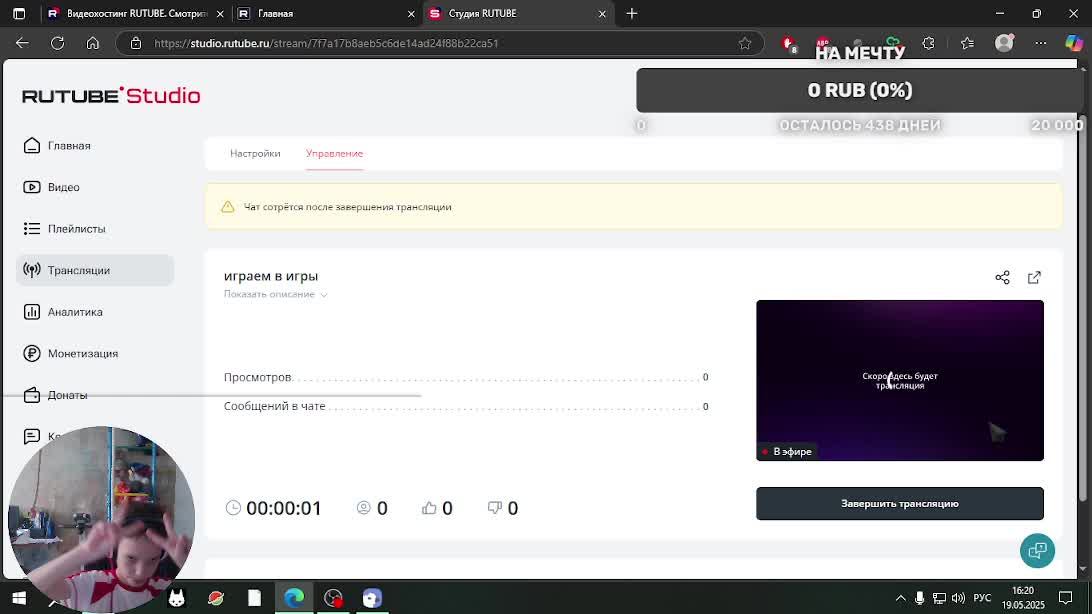Select Трансляции in the sidebar
The image size is (1092, 614).
point(95,270)
